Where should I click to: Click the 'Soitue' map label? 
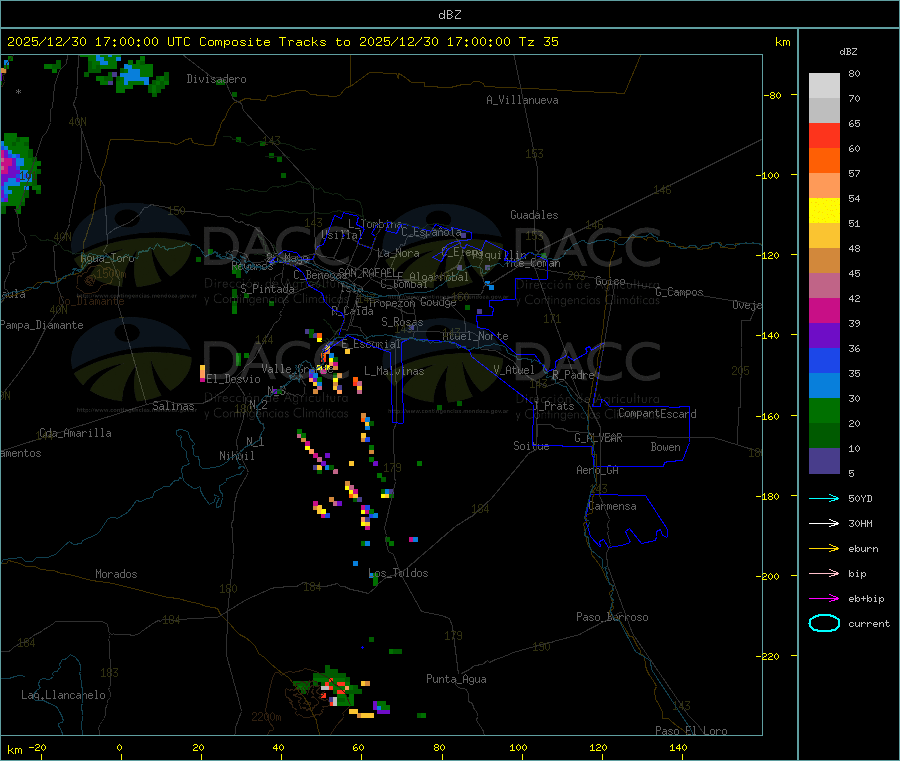tap(531, 446)
